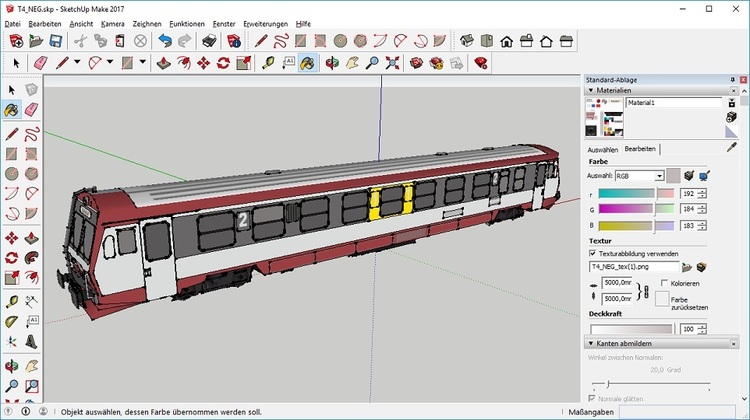
Task: Click the Front view house icon
Action: coord(507,41)
